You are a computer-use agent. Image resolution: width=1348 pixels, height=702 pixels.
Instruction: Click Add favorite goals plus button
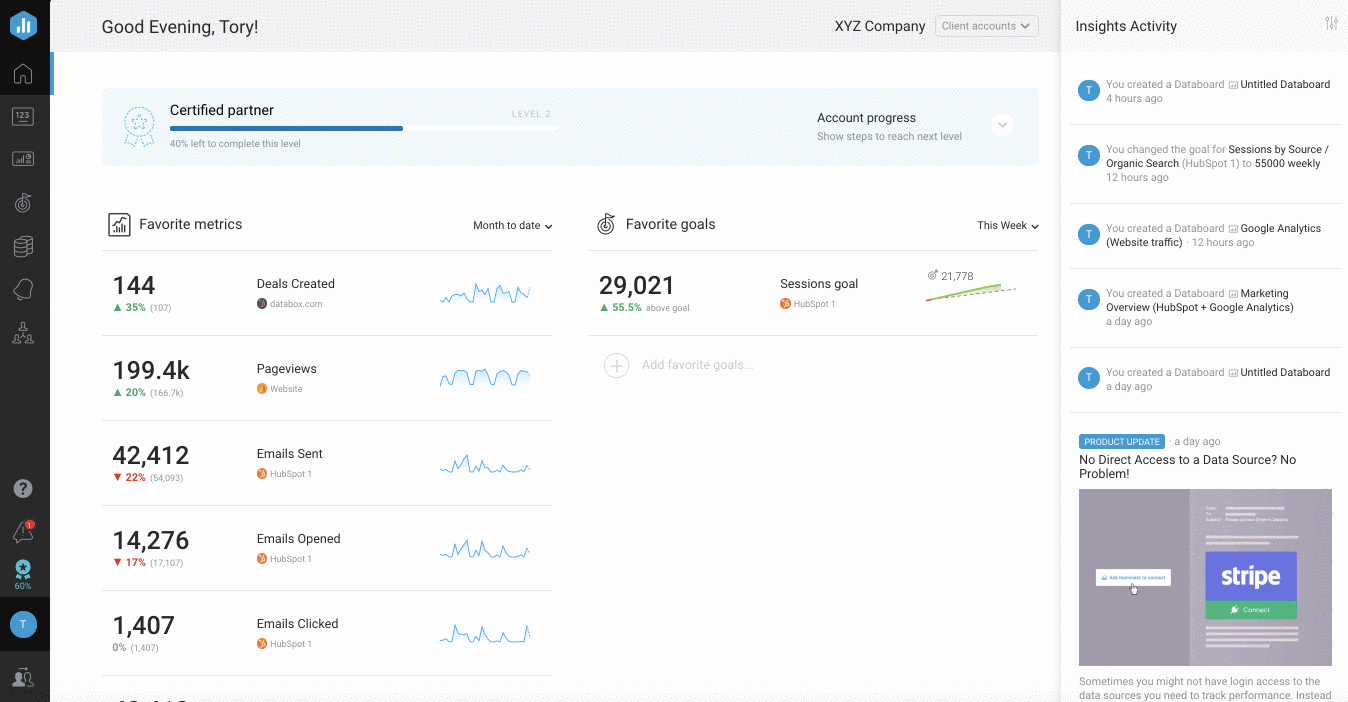pyautogui.click(x=617, y=366)
